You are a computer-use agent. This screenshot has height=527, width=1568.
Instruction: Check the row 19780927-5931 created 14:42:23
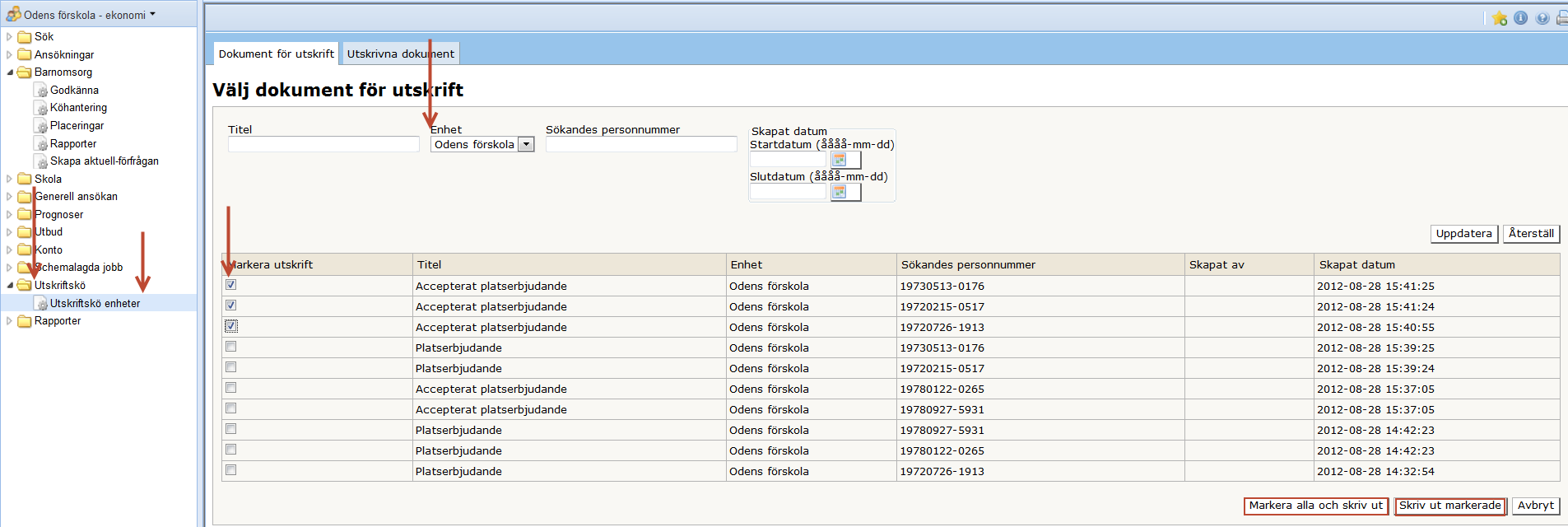(231, 429)
